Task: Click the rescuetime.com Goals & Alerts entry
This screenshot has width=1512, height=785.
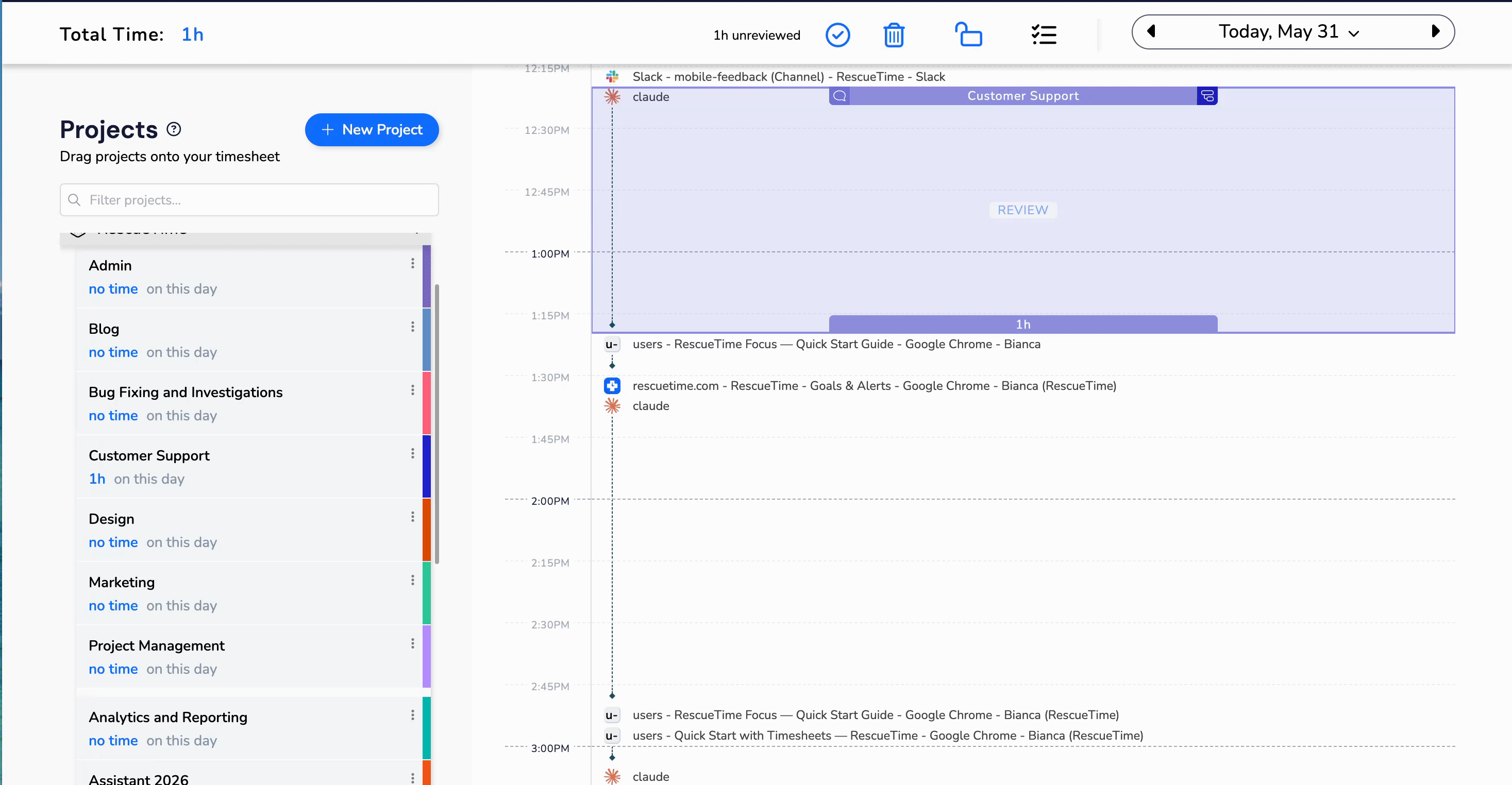Action: coord(874,385)
